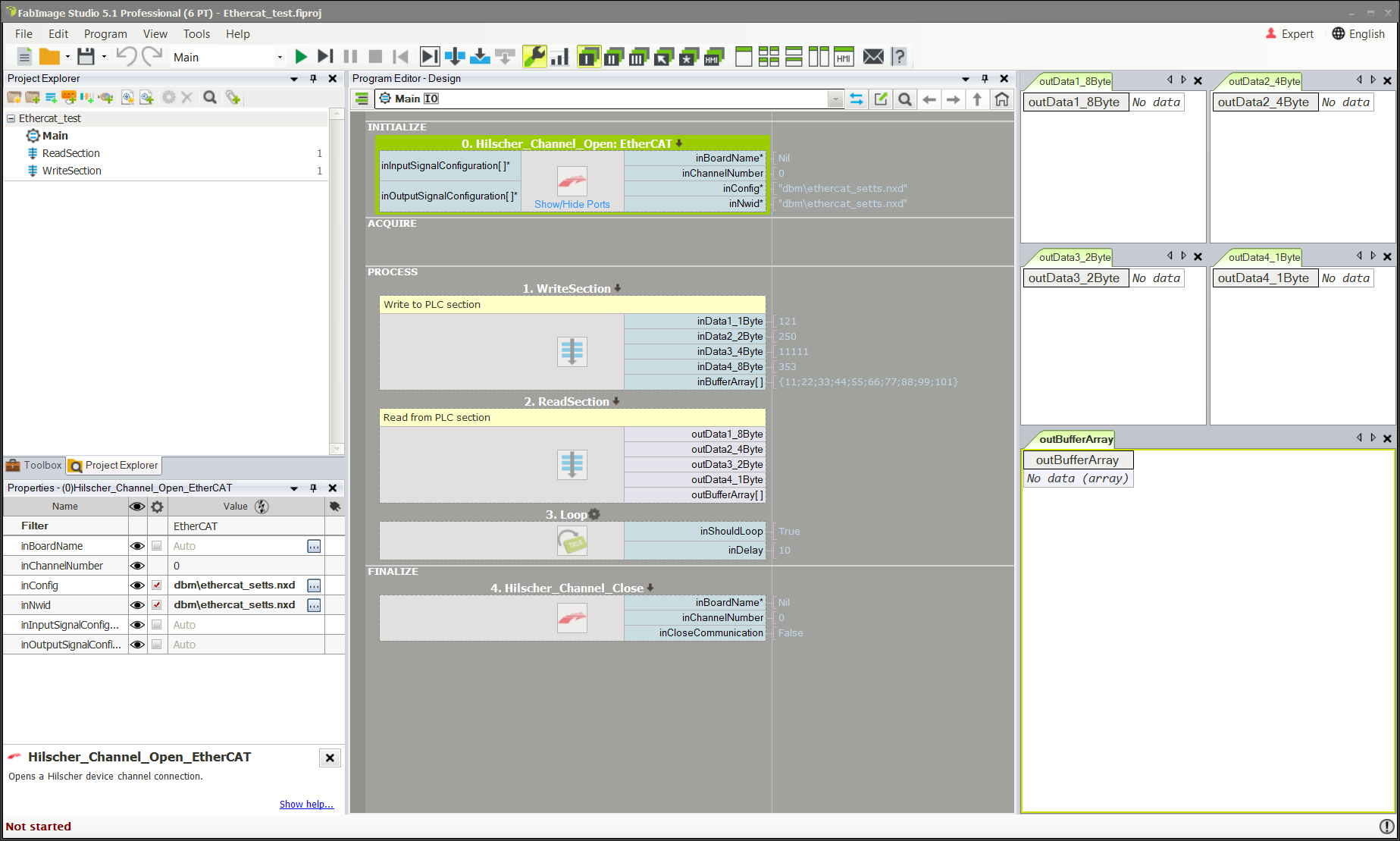Toggle the eye visibility for inNwid
The height and width of the screenshot is (841, 1400).
(x=137, y=605)
